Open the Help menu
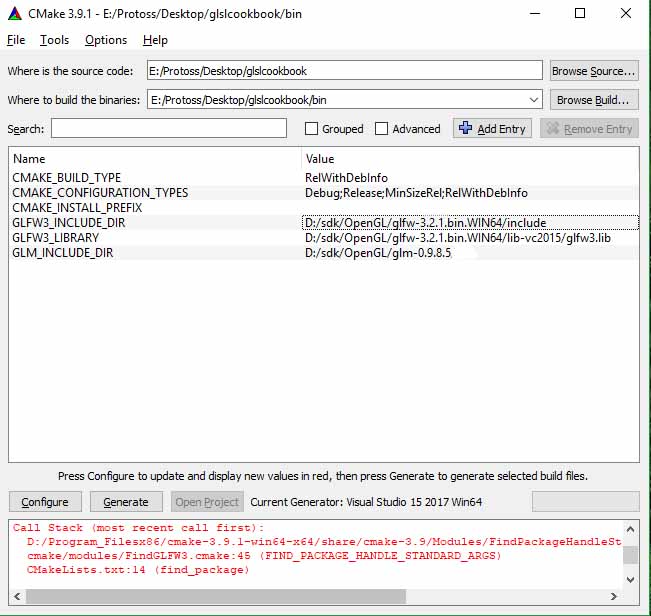Image resolution: width=651 pixels, height=616 pixels. [x=155, y=40]
